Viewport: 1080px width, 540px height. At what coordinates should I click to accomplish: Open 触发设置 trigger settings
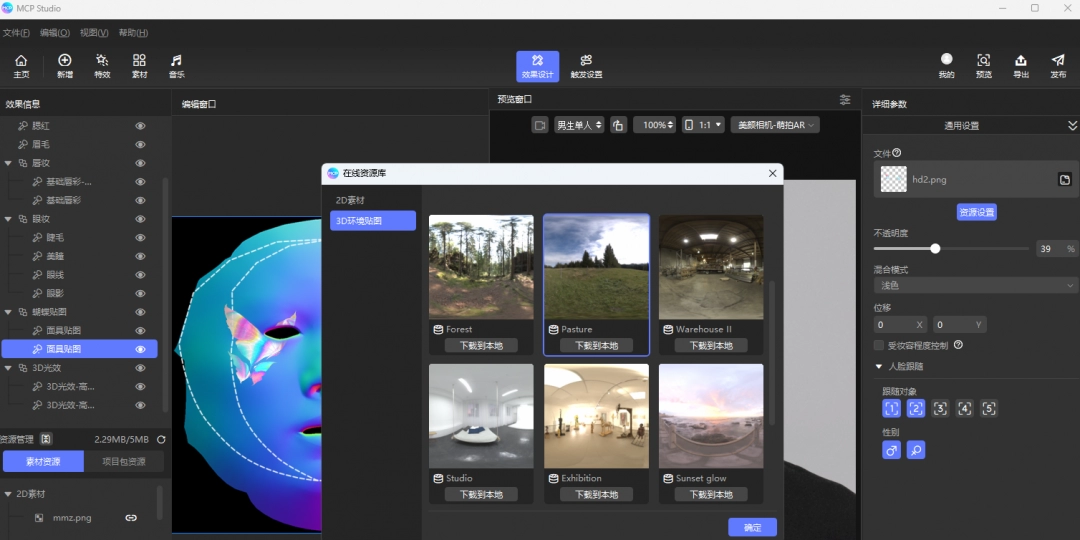[x=586, y=66]
